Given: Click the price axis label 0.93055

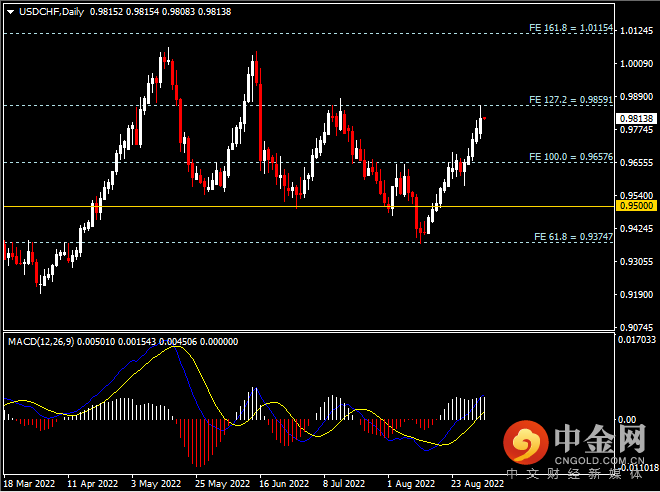Looking at the screenshot, I should 636,261.
